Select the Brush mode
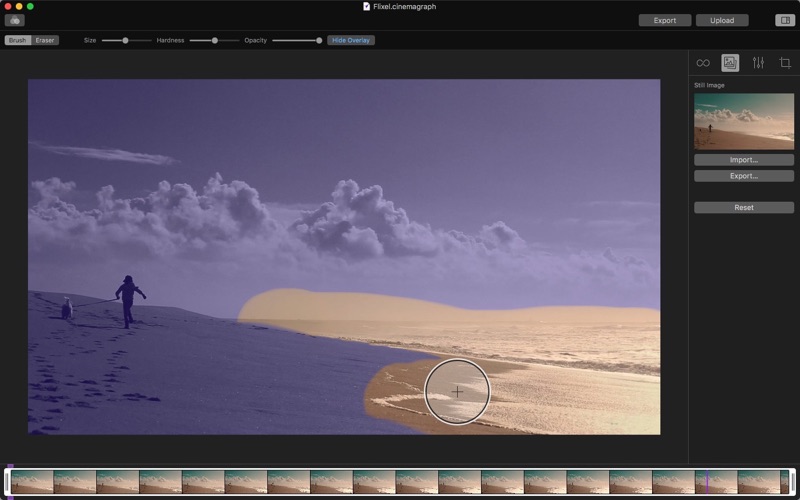Image resolution: width=800 pixels, height=500 pixels. pyautogui.click(x=18, y=40)
